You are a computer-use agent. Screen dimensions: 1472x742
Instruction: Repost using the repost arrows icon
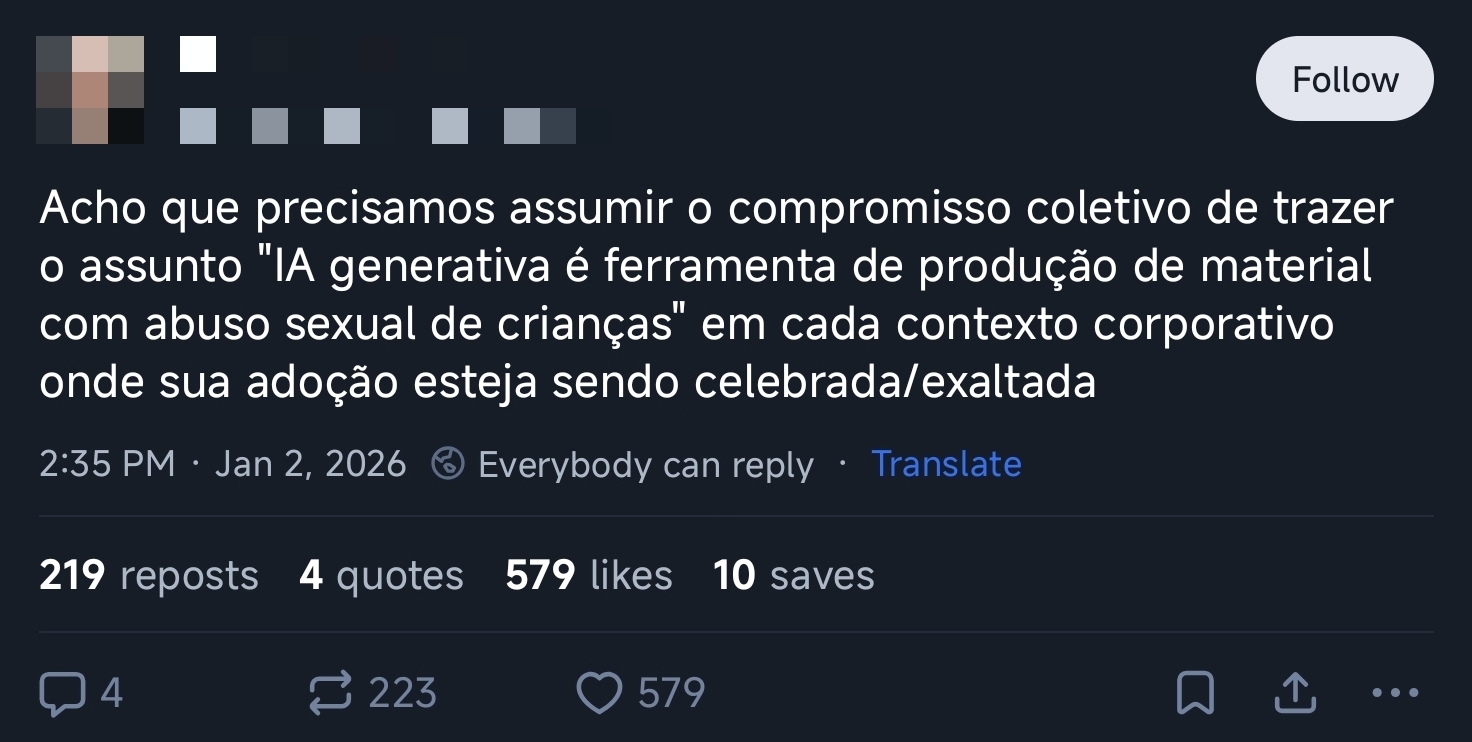pos(330,693)
